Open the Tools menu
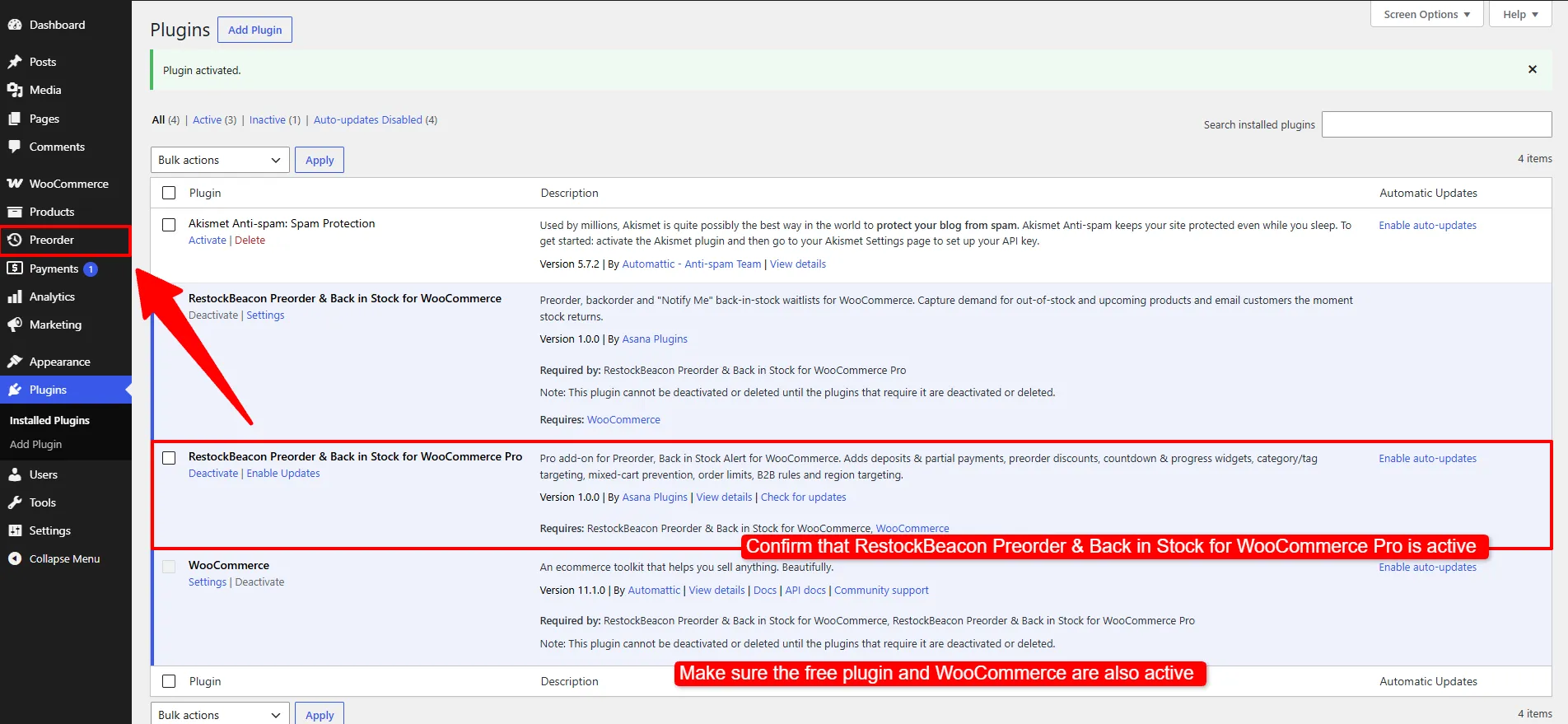 pos(66,502)
